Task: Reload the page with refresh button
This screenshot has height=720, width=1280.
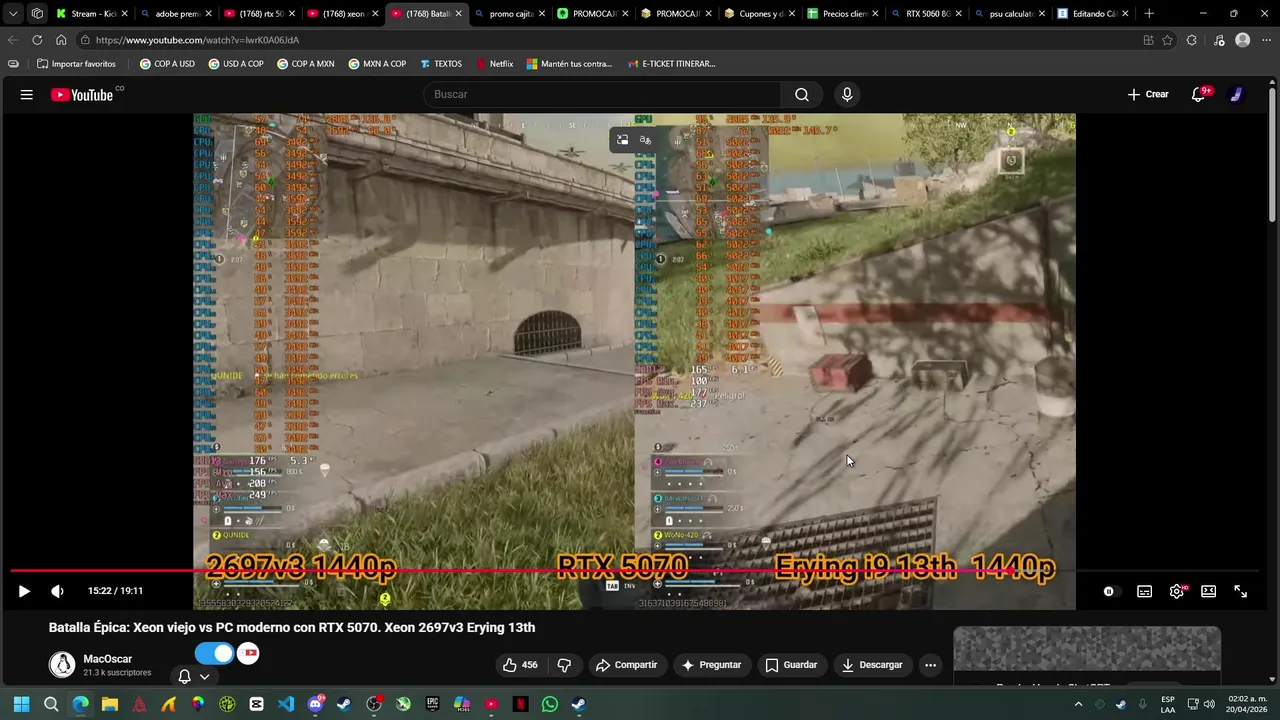Action: pos(37,40)
